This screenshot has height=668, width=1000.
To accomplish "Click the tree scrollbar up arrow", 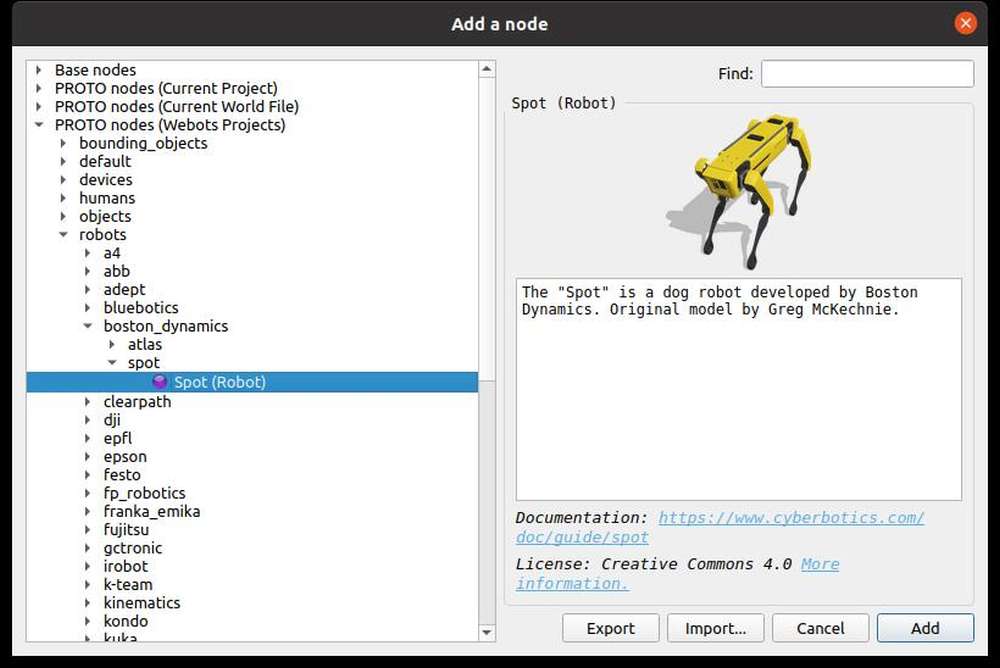I will point(487,69).
